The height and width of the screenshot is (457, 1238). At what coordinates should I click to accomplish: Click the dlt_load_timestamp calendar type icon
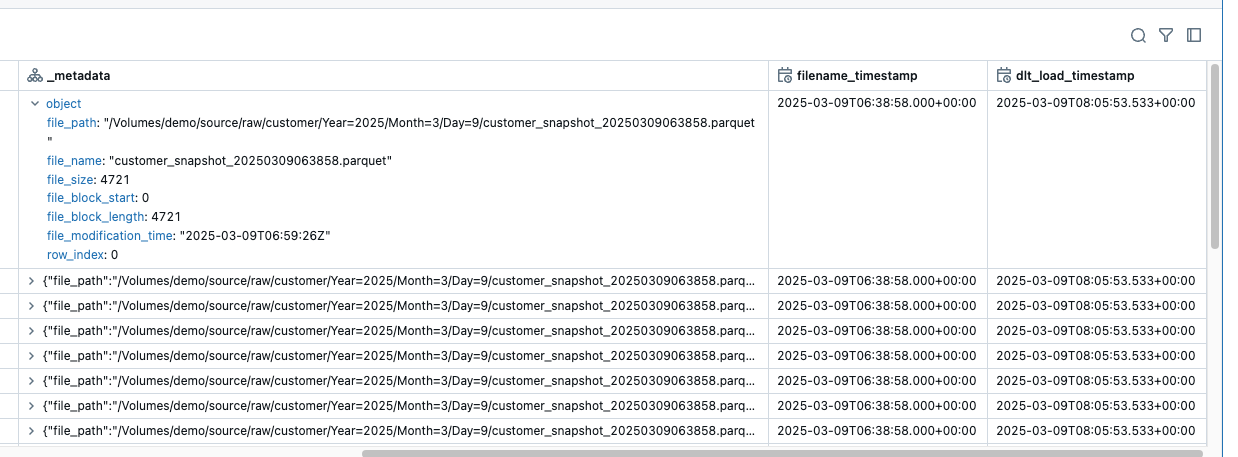click(1004, 76)
